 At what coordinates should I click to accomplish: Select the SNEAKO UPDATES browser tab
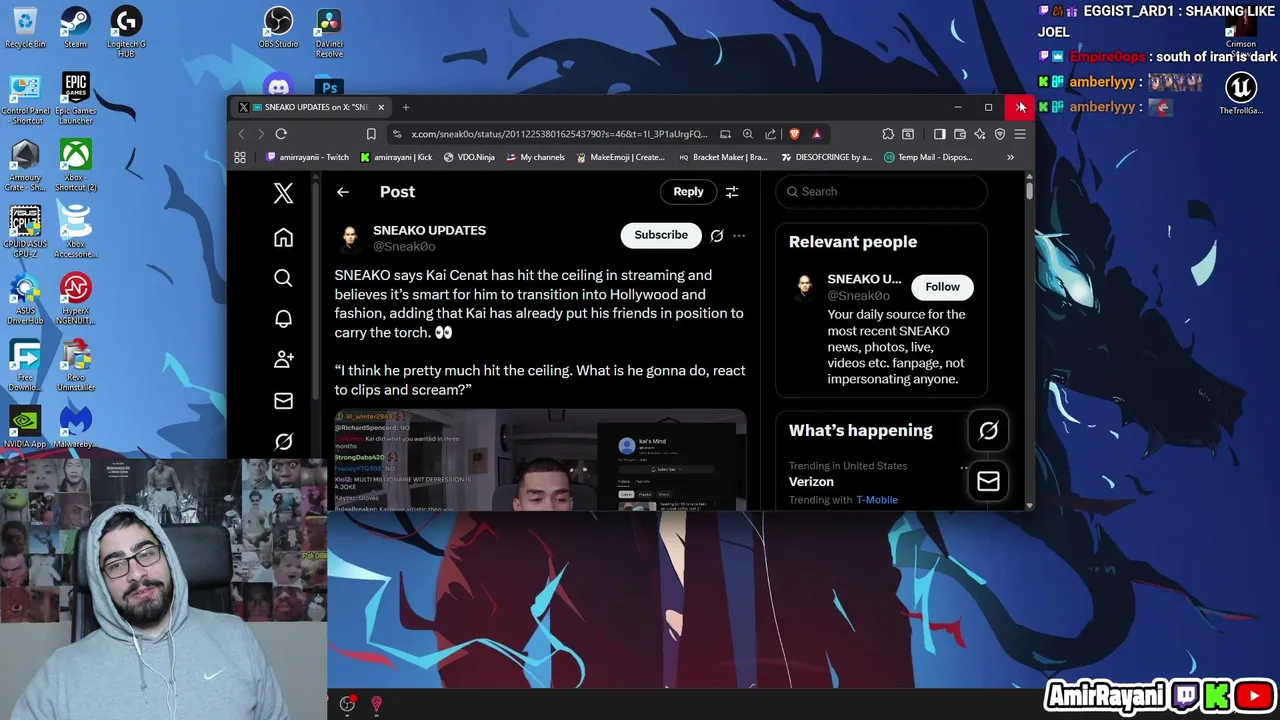[310, 107]
